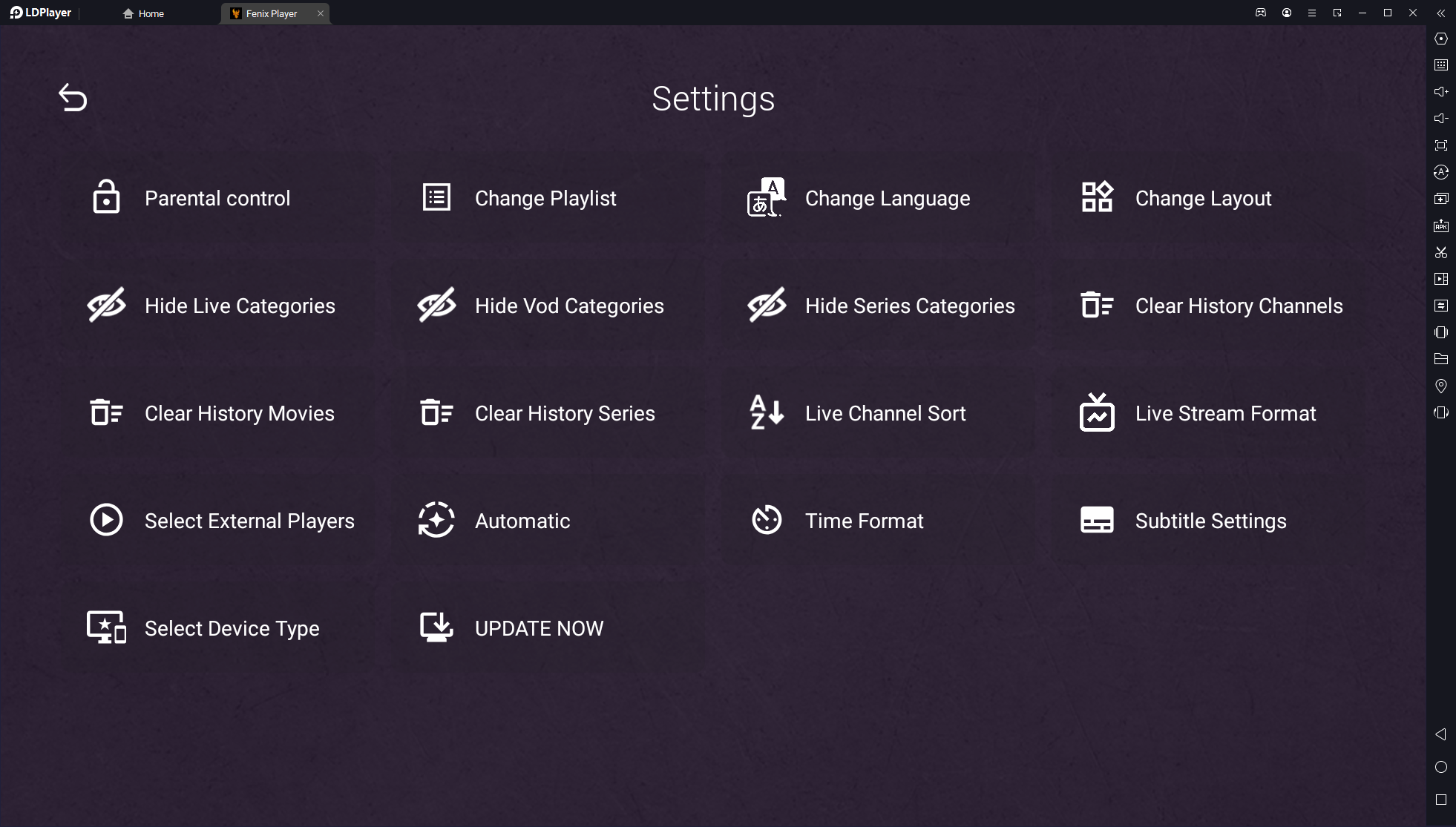The width and height of the screenshot is (1456, 827).
Task: Select Clear History Channels label
Action: (x=1239, y=306)
